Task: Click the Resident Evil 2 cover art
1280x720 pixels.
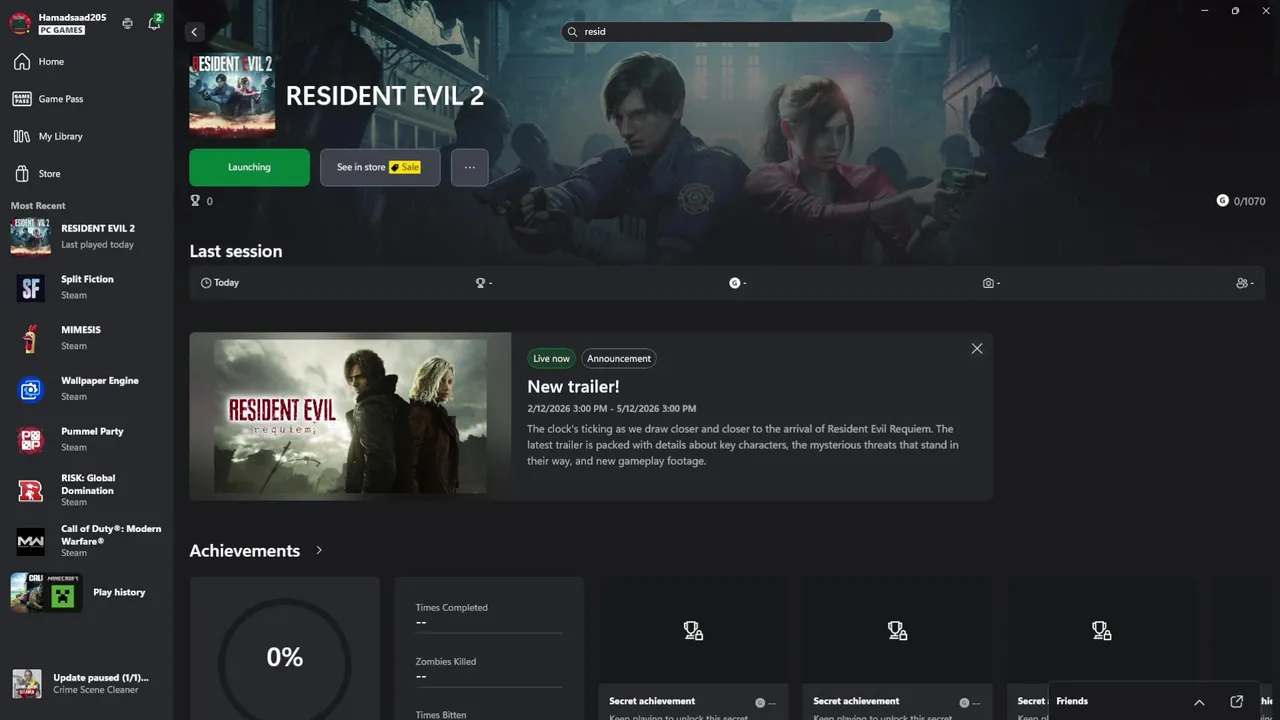Action: point(232,94)
